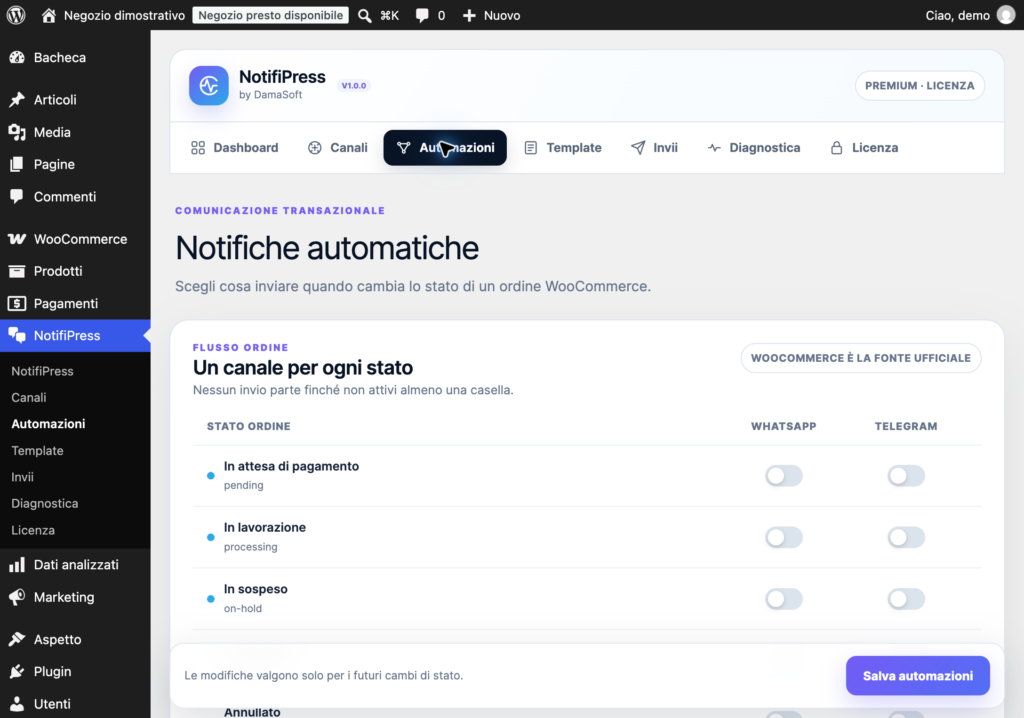Click NotifiPress first submenu entry

click(x=42, y=371)
